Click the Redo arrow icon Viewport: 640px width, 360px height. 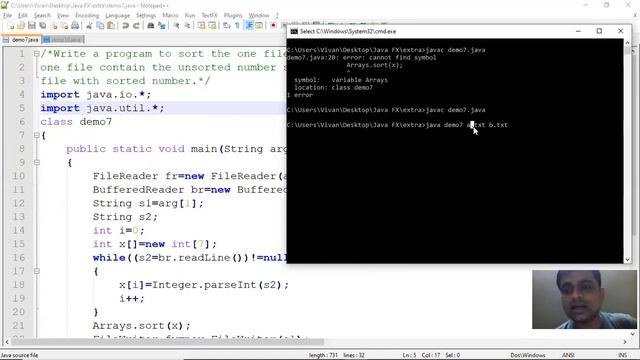point(136,26)
